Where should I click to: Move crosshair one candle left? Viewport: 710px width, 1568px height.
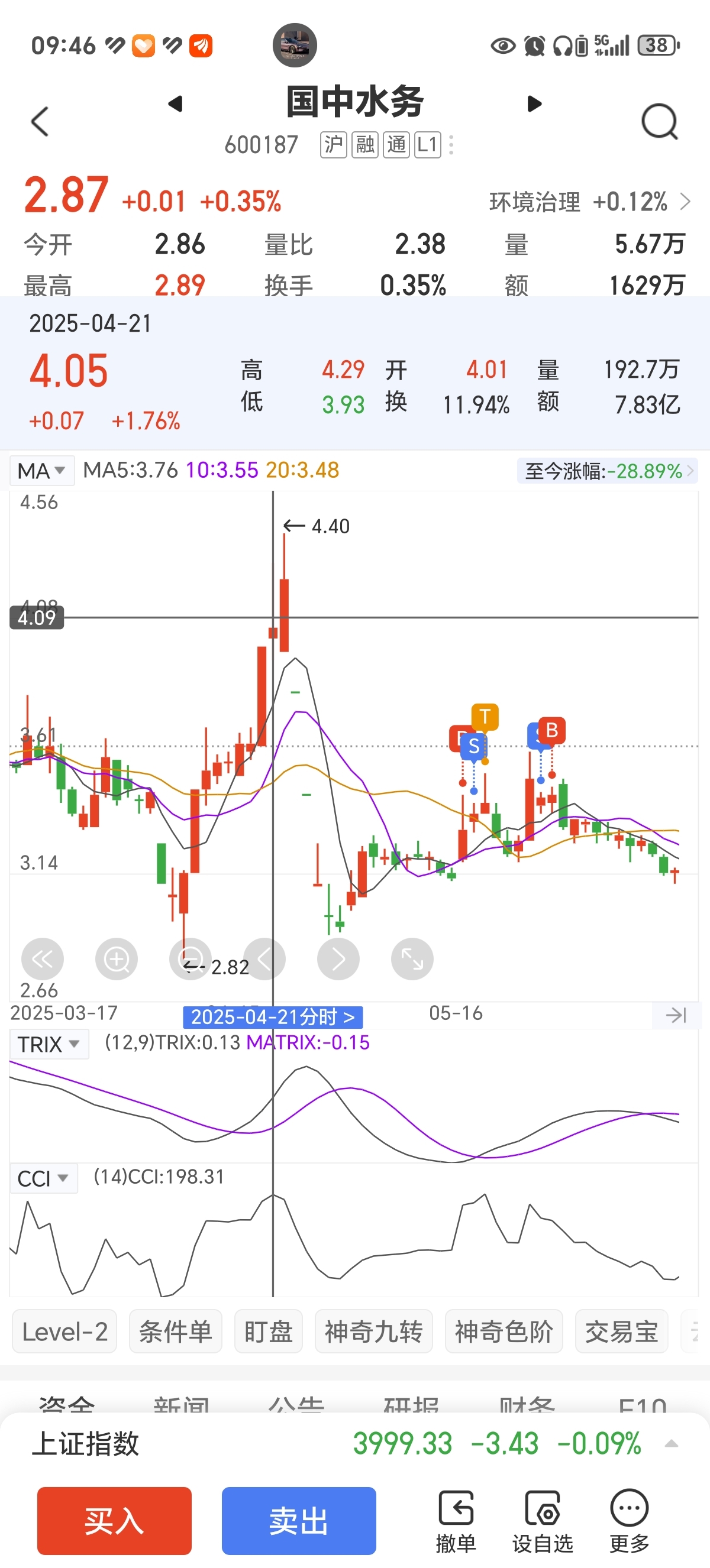coord(264,959)
